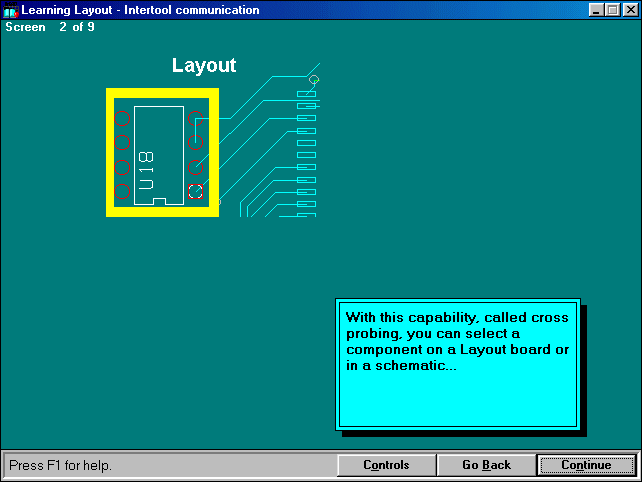
Task: Click the topmost rectangular connector pad
Action: (x=307, y=93)
